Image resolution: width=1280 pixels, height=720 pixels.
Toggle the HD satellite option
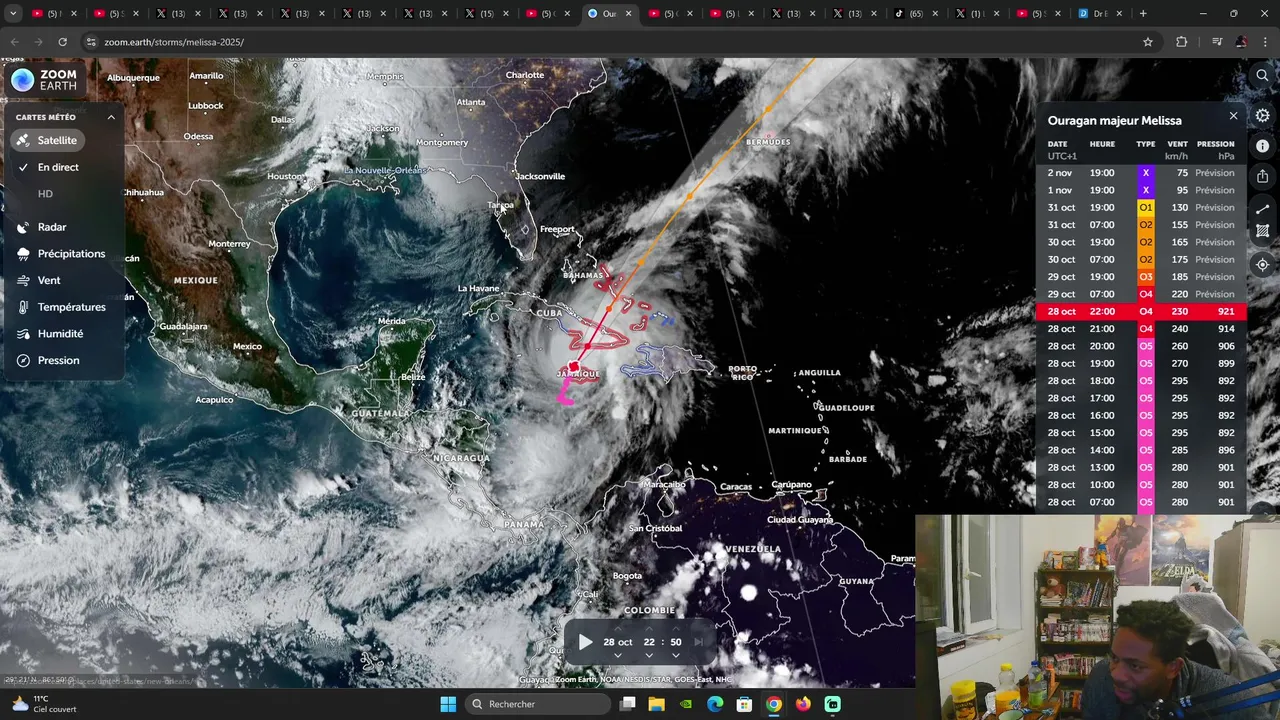[x=45, y=194]
